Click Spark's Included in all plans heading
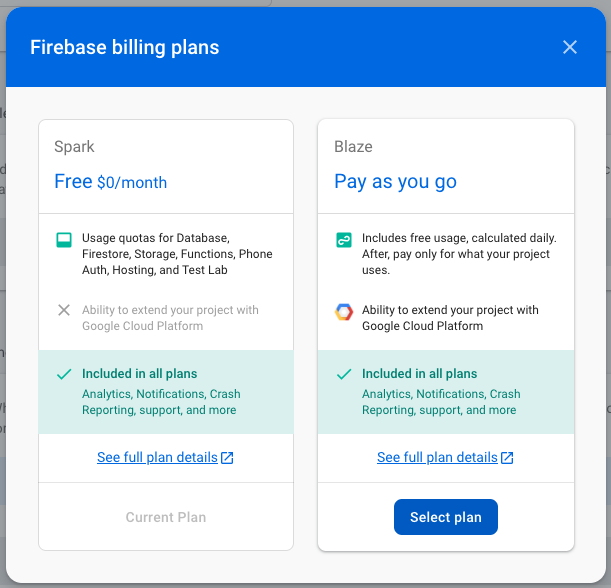611x588 pixels. tap(140, 374)
